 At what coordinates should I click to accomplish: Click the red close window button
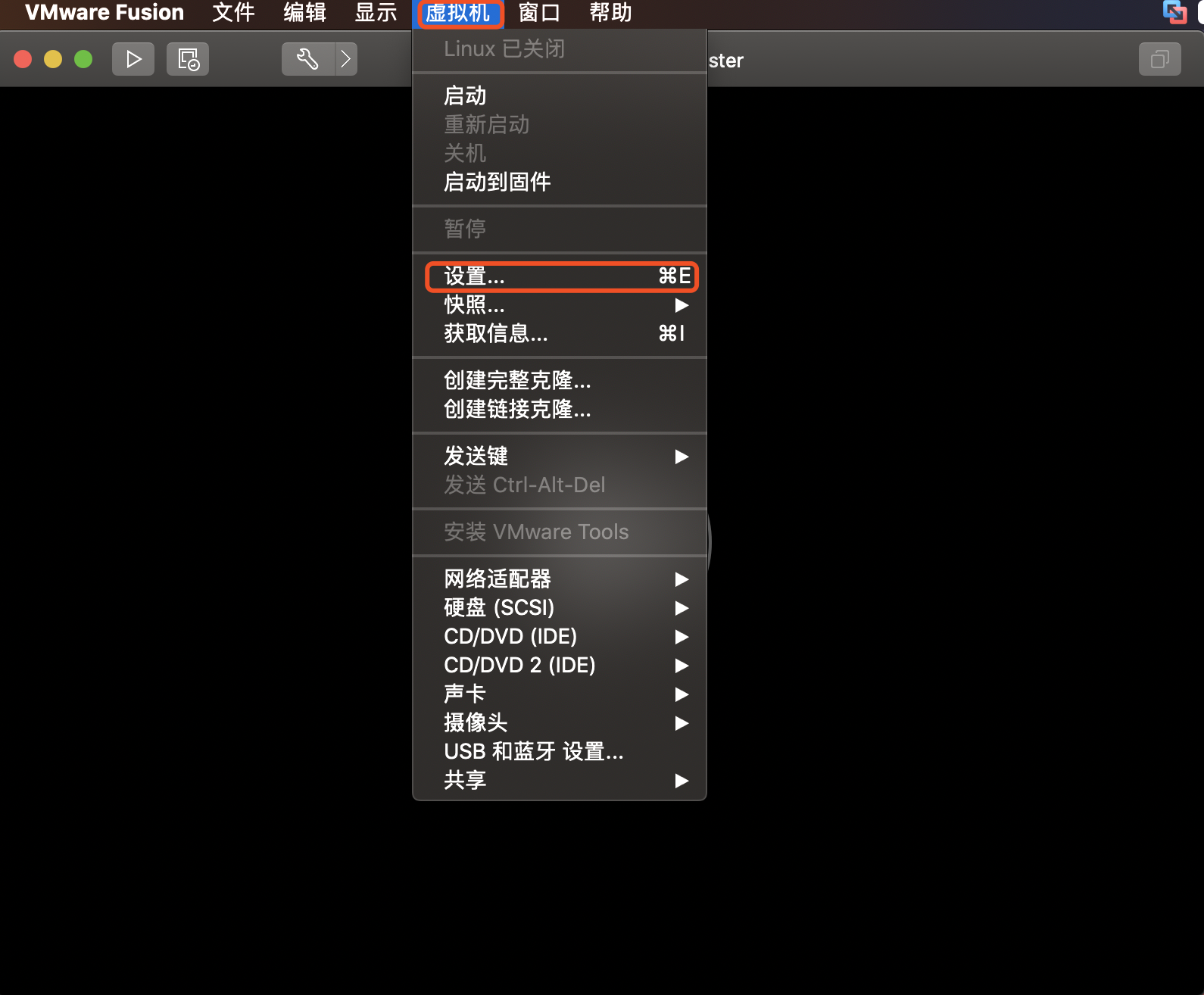[23, 59]
